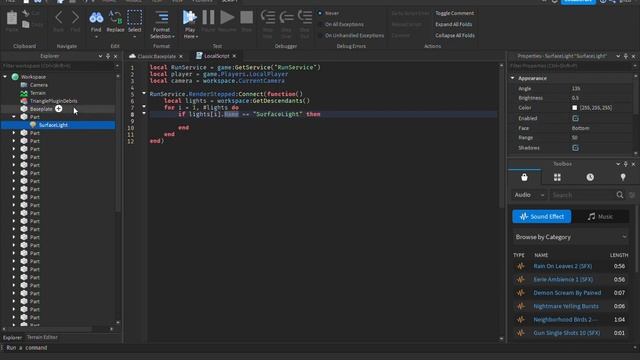Viewport: 640px width, 360px height.
Task: Open the Toolbox Creations lightbulb tab
Action: (623, 177)
